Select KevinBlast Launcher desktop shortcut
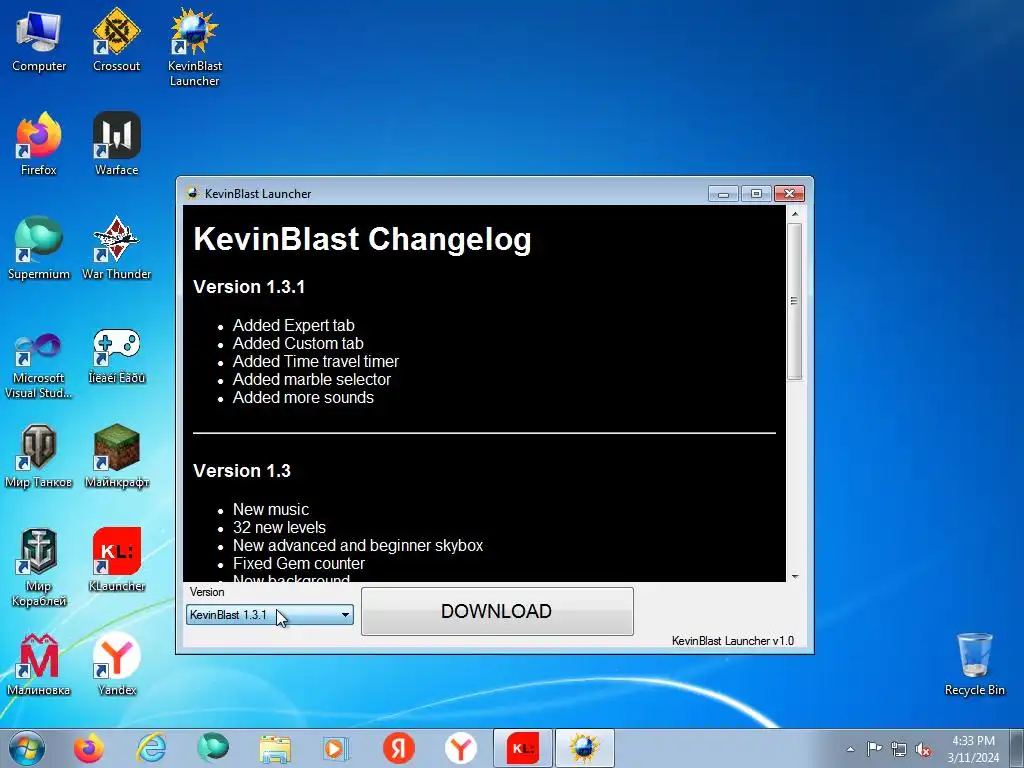This screenshot has height=768, width=1024. [195, 49]
